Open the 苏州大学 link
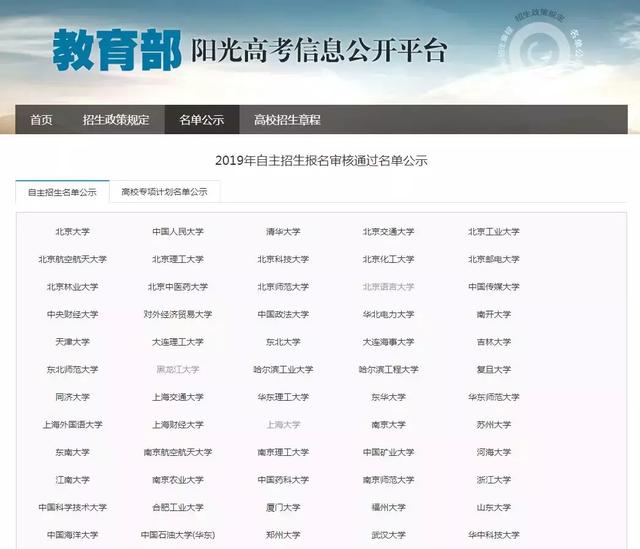The width and height of the screenshot is (640, 549). (x=493, y=424)
